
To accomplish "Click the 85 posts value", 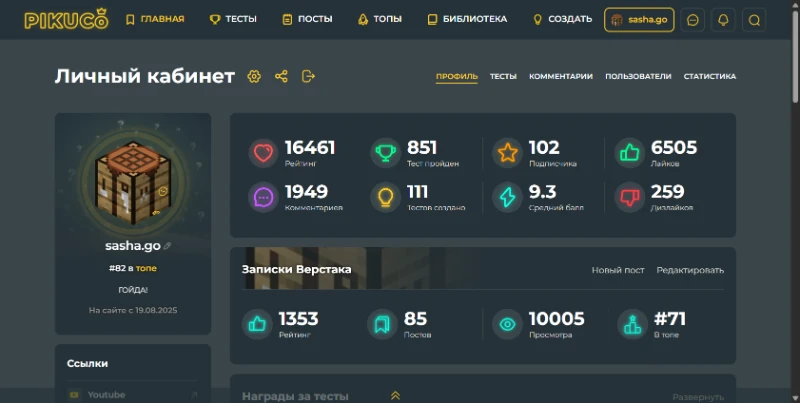I will pyautogui.click(x=415, y=319).
